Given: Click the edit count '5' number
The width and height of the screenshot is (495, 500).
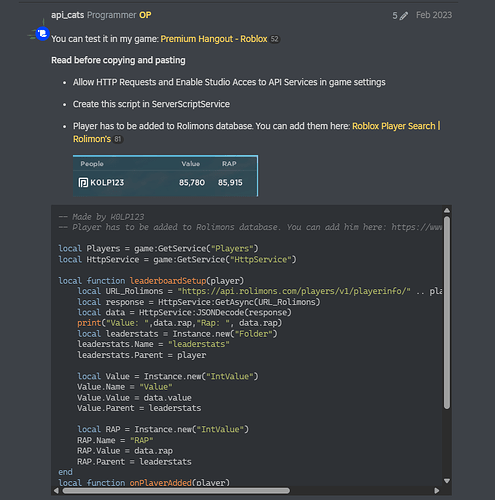Looking at the screenshot, I should pyautogui.click(x=395, y=16).
